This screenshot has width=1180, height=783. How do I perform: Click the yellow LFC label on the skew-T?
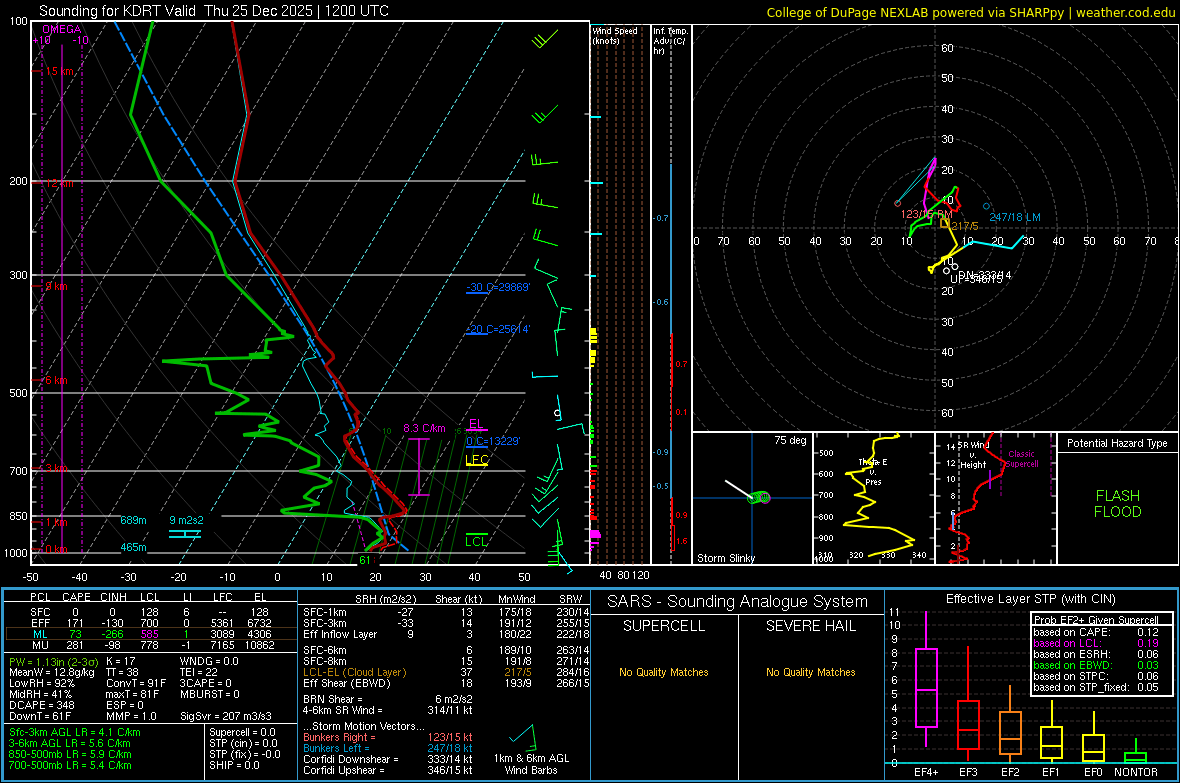tap(476, 459)
